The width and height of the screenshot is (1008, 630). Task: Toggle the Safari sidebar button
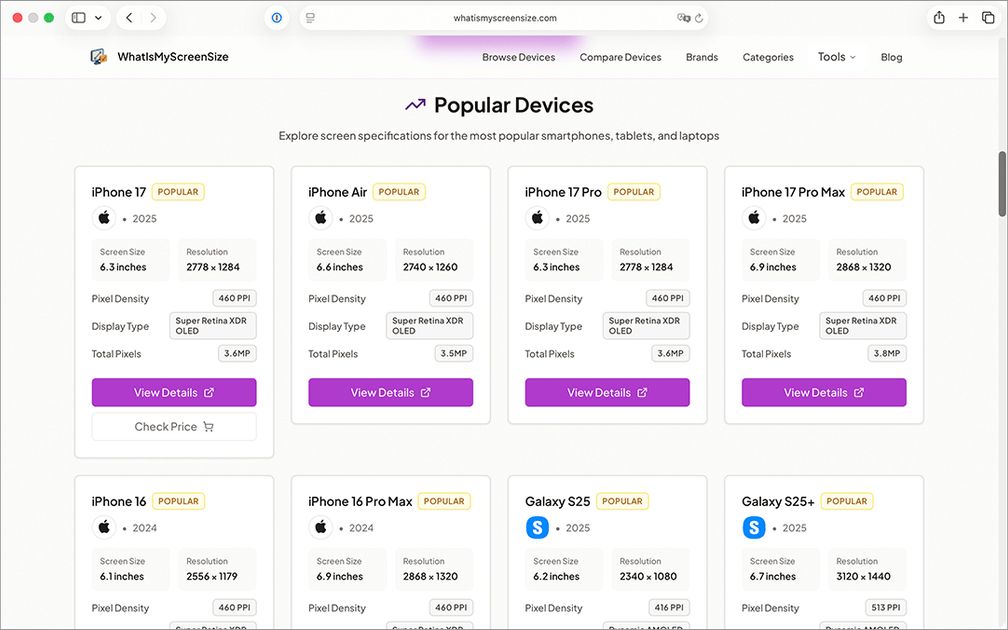[79, 18]
